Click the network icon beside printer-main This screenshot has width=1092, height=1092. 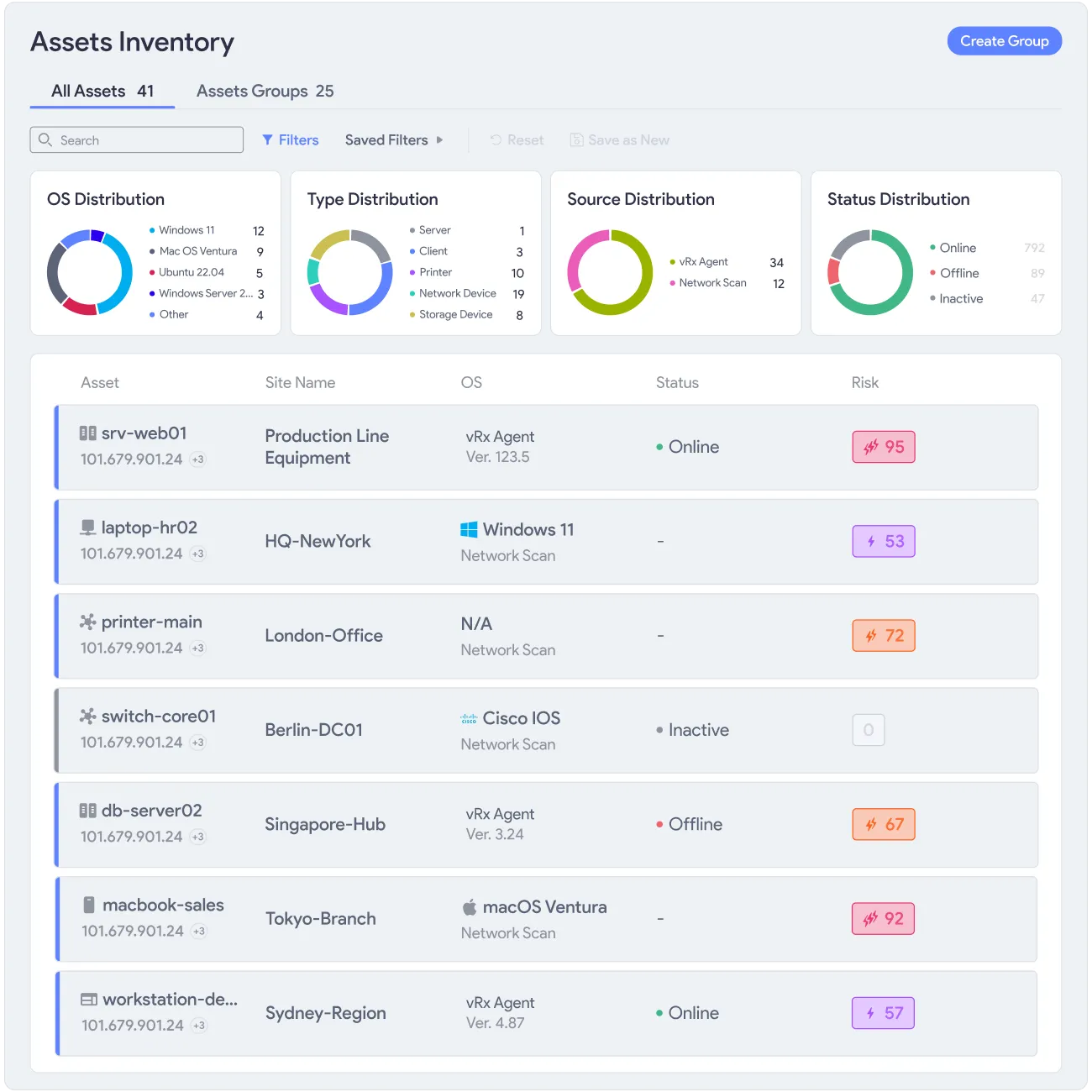tap(87, 622)
